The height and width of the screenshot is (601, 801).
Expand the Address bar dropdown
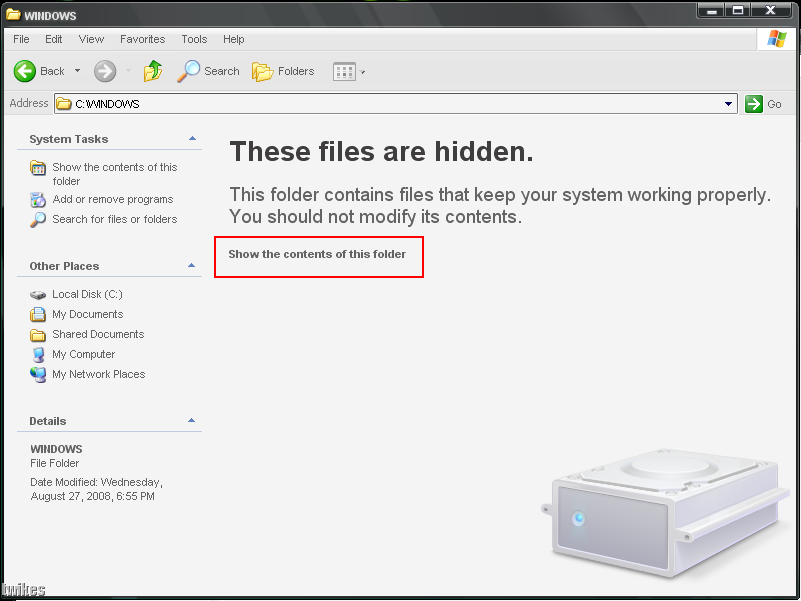pyautogui.click(x=728, y=104)
